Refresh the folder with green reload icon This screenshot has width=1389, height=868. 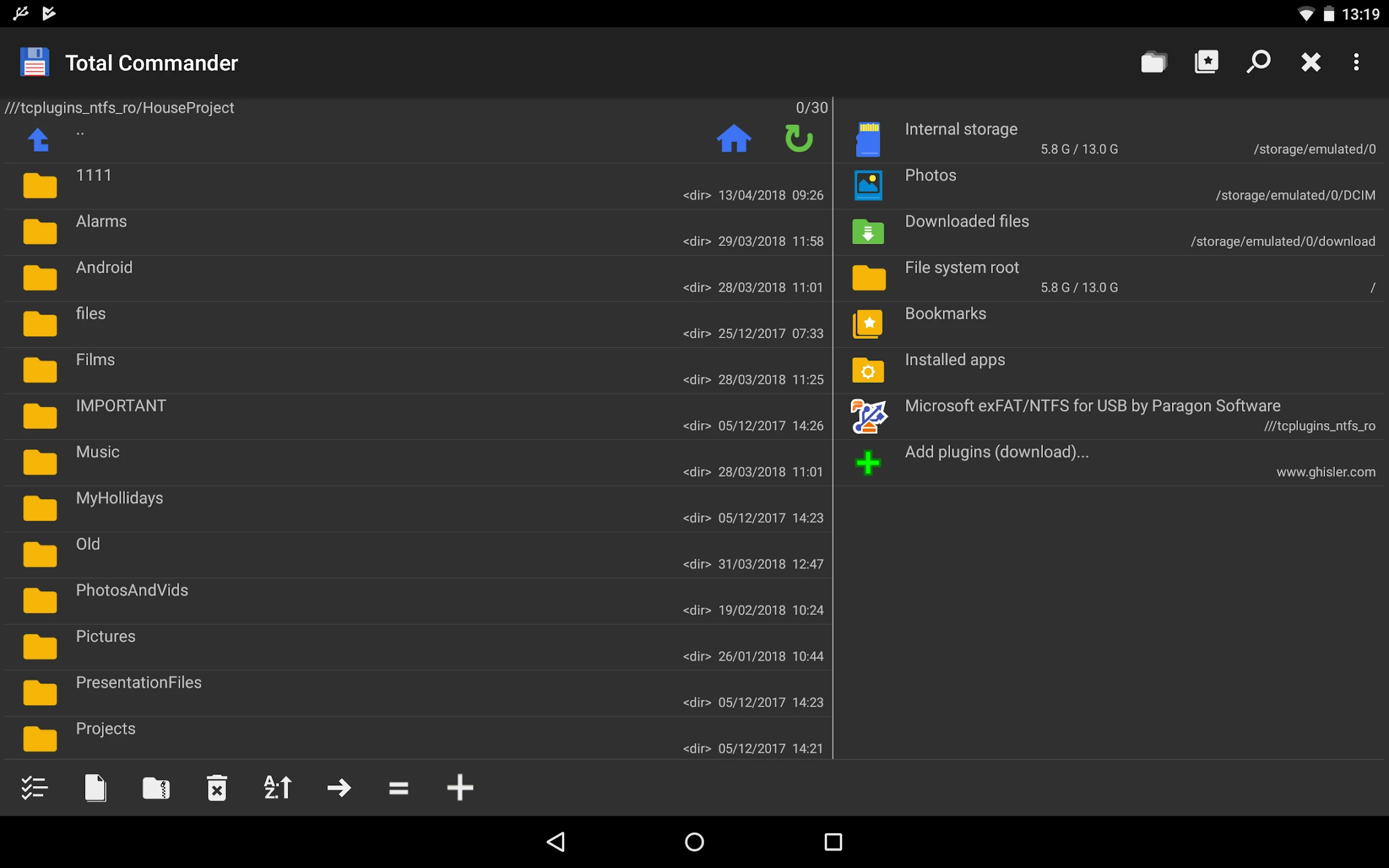pyautogui.click(x=799, y=139)
